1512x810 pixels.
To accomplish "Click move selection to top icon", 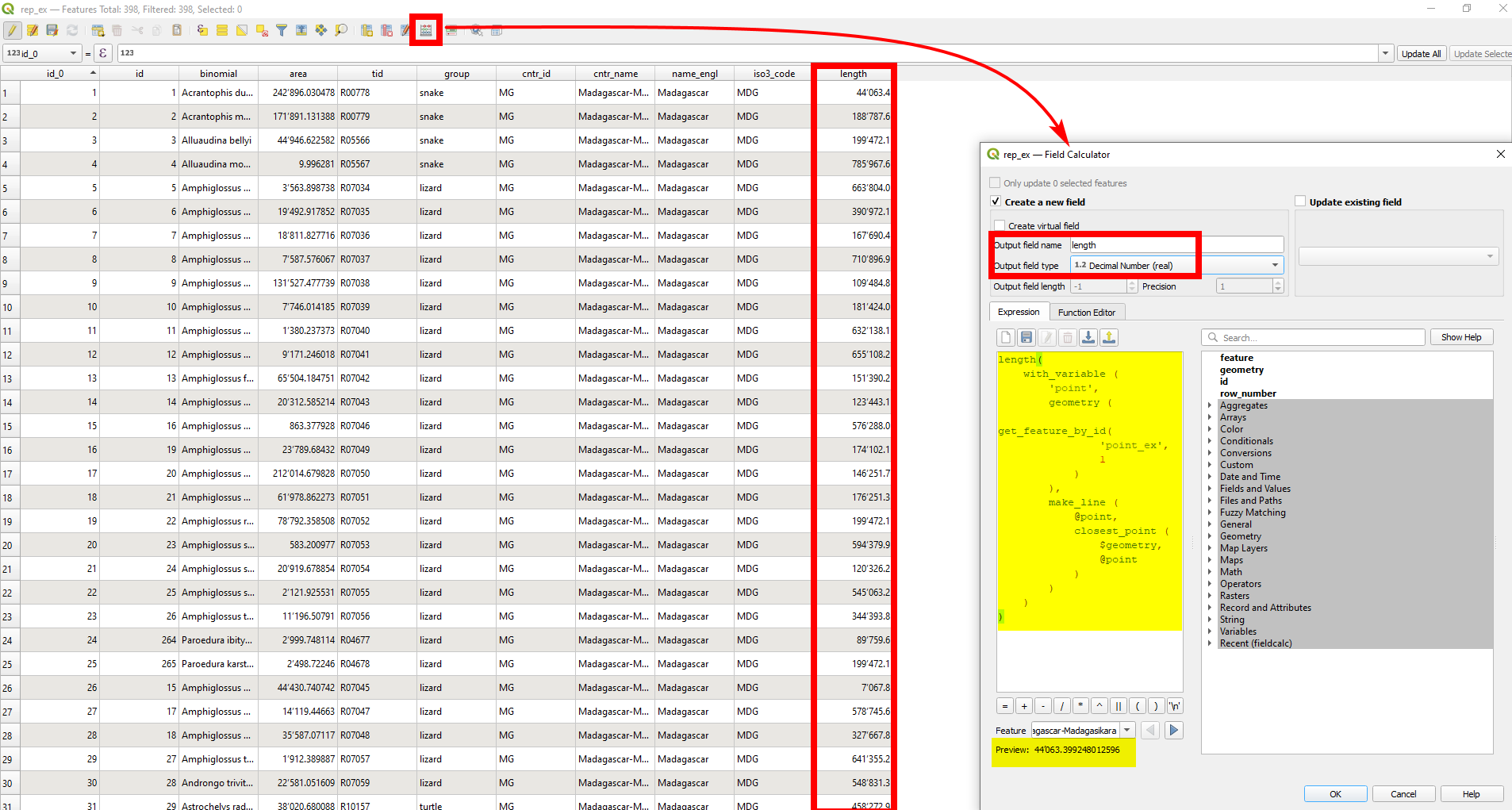I will (x=301, y=31).
